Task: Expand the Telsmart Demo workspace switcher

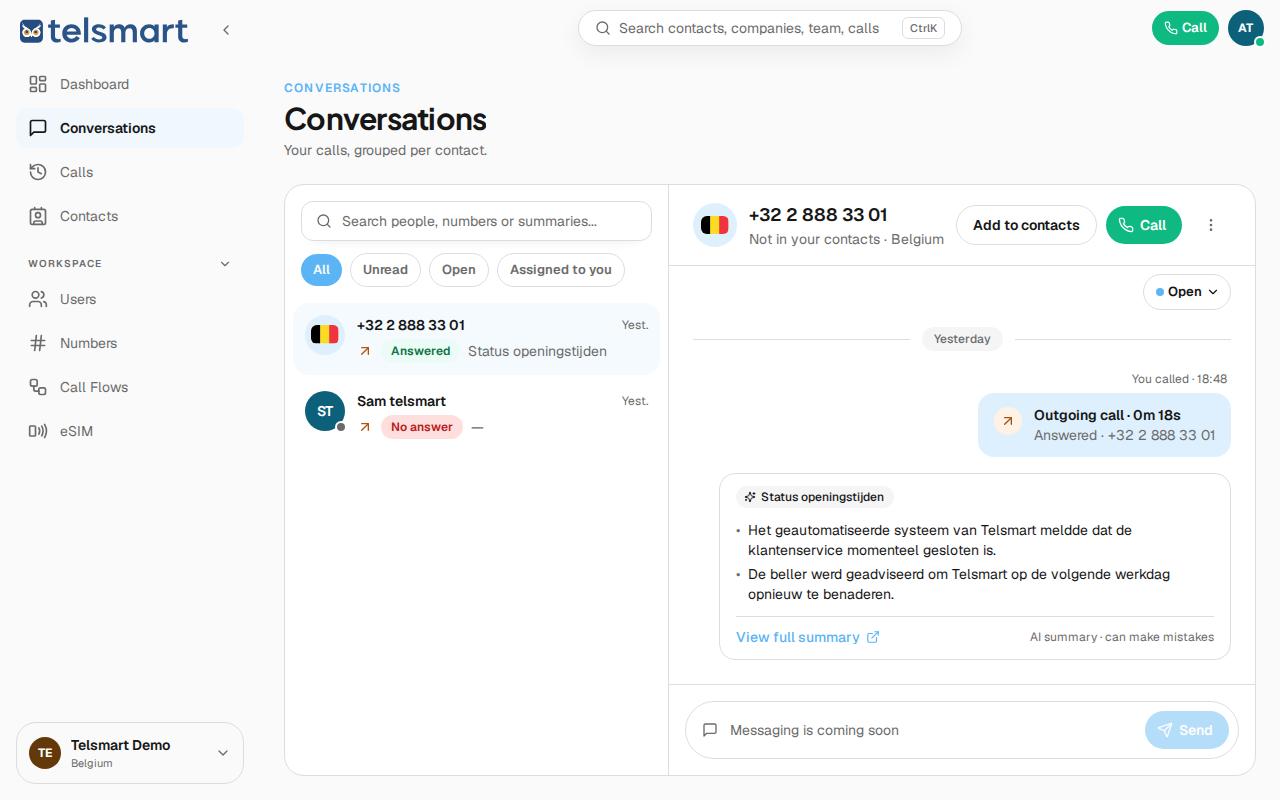Action: pos(130,753)
